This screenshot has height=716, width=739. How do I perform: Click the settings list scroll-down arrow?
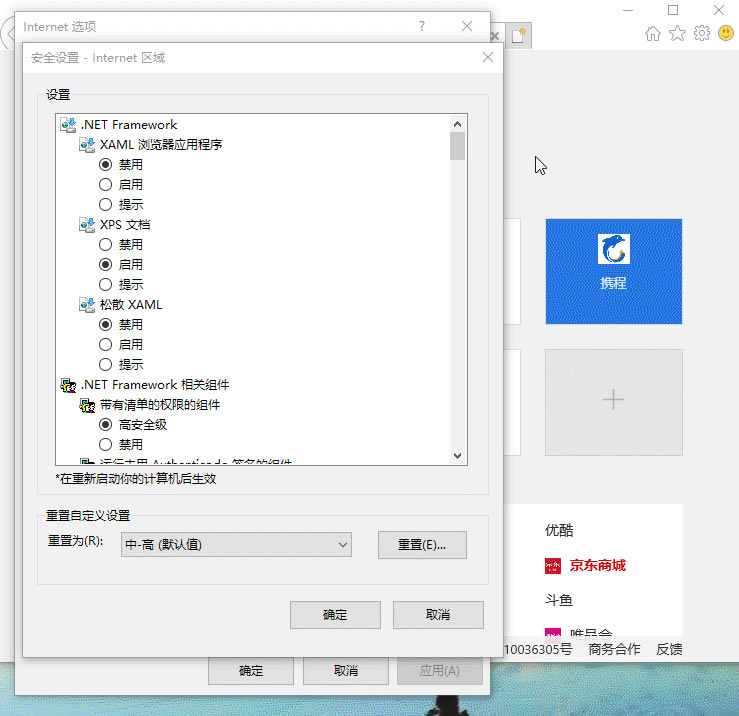click(x=458, y=455)
